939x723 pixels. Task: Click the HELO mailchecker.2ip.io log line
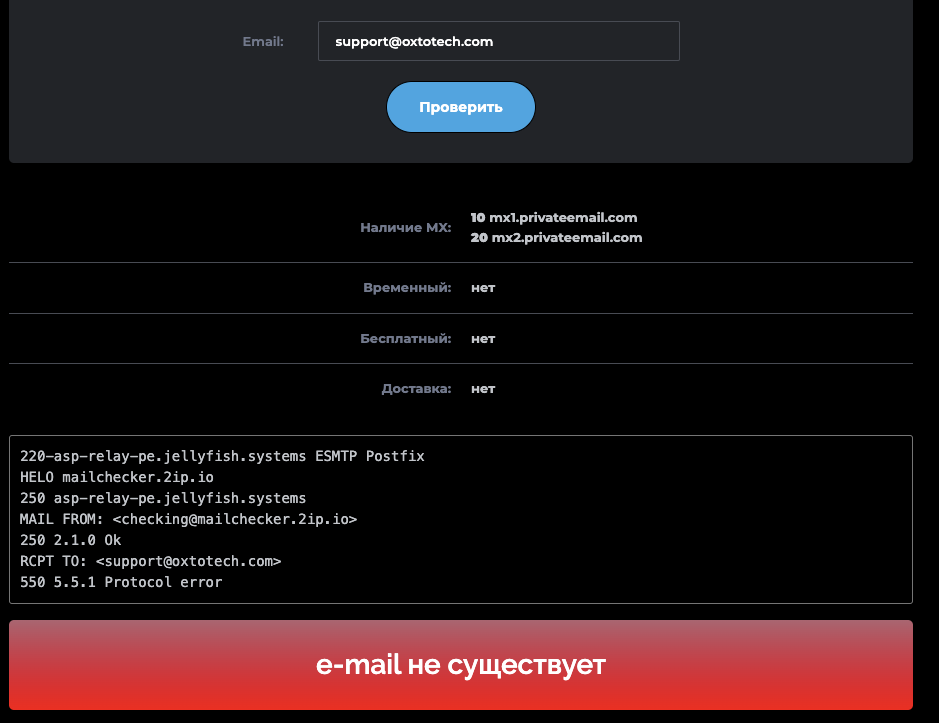117,477
